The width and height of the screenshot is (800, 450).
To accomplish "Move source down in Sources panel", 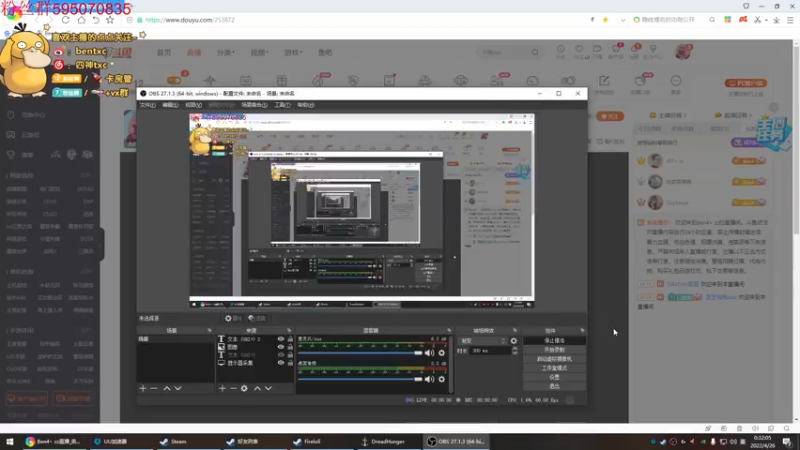I will coord(268,388).
